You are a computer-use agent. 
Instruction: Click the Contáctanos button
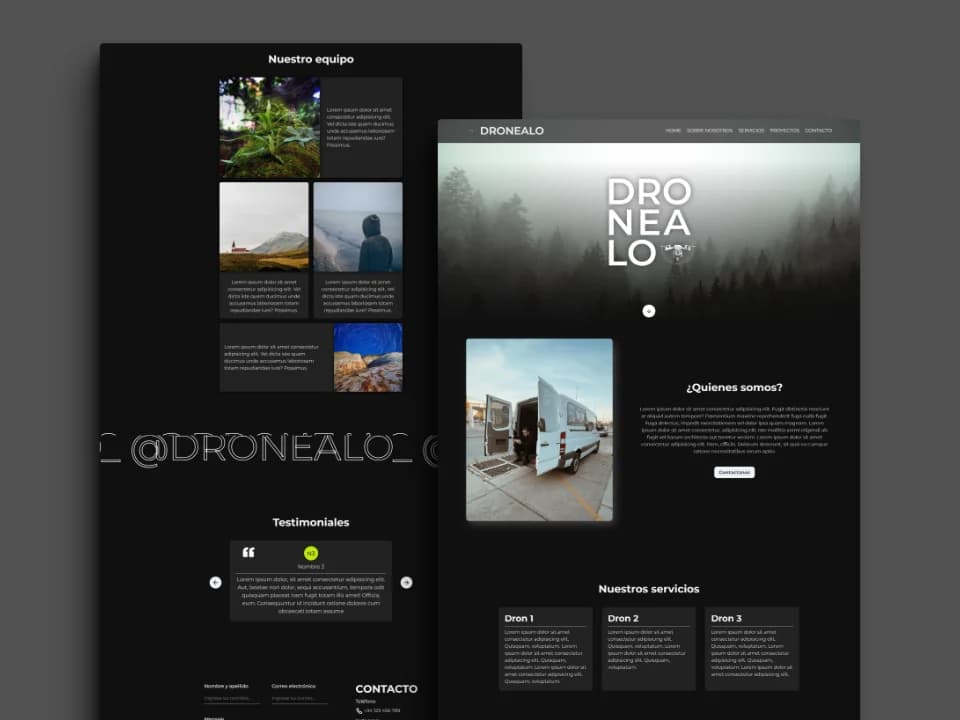pos(734,472)
